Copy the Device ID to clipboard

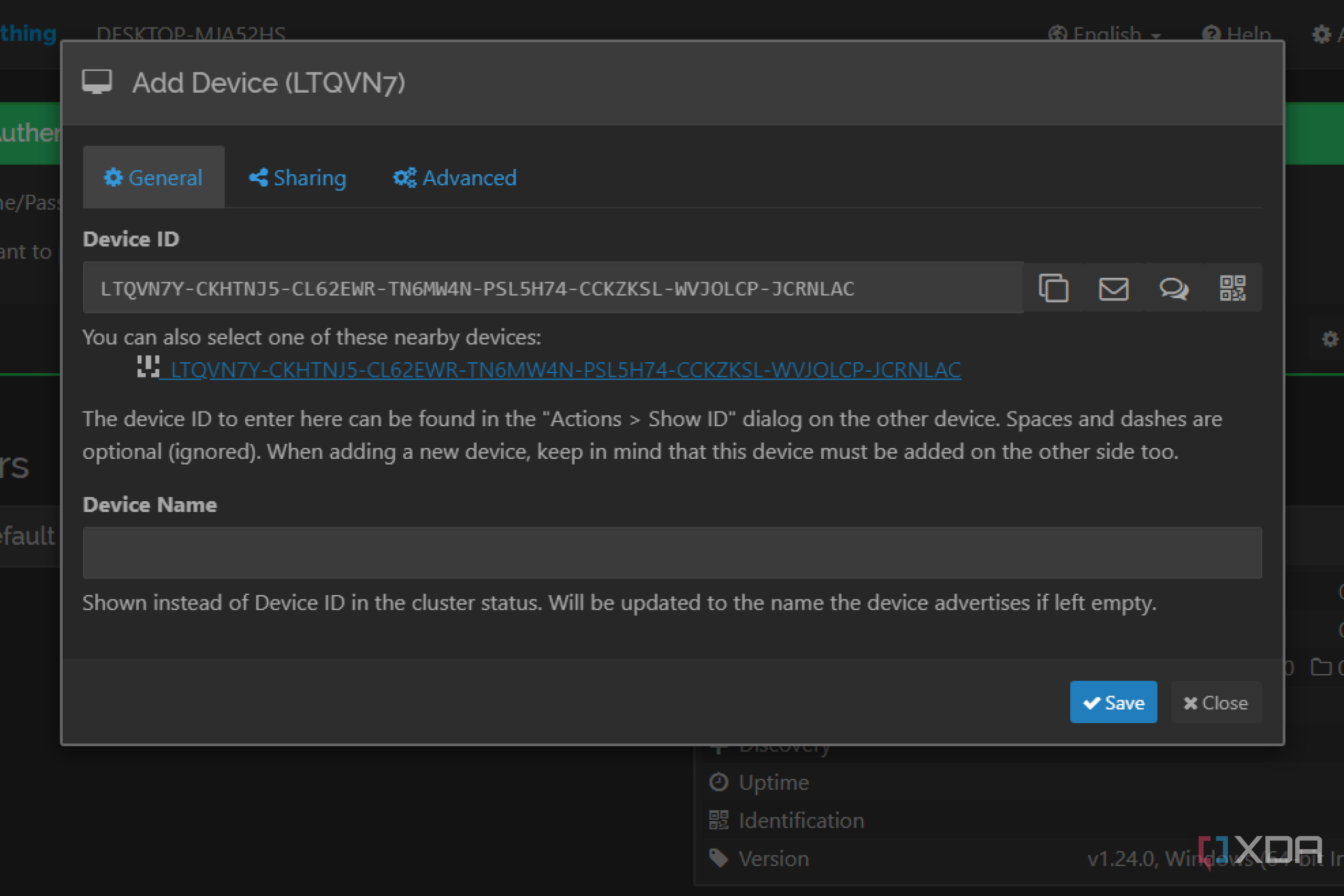(x=1053, y=288)
